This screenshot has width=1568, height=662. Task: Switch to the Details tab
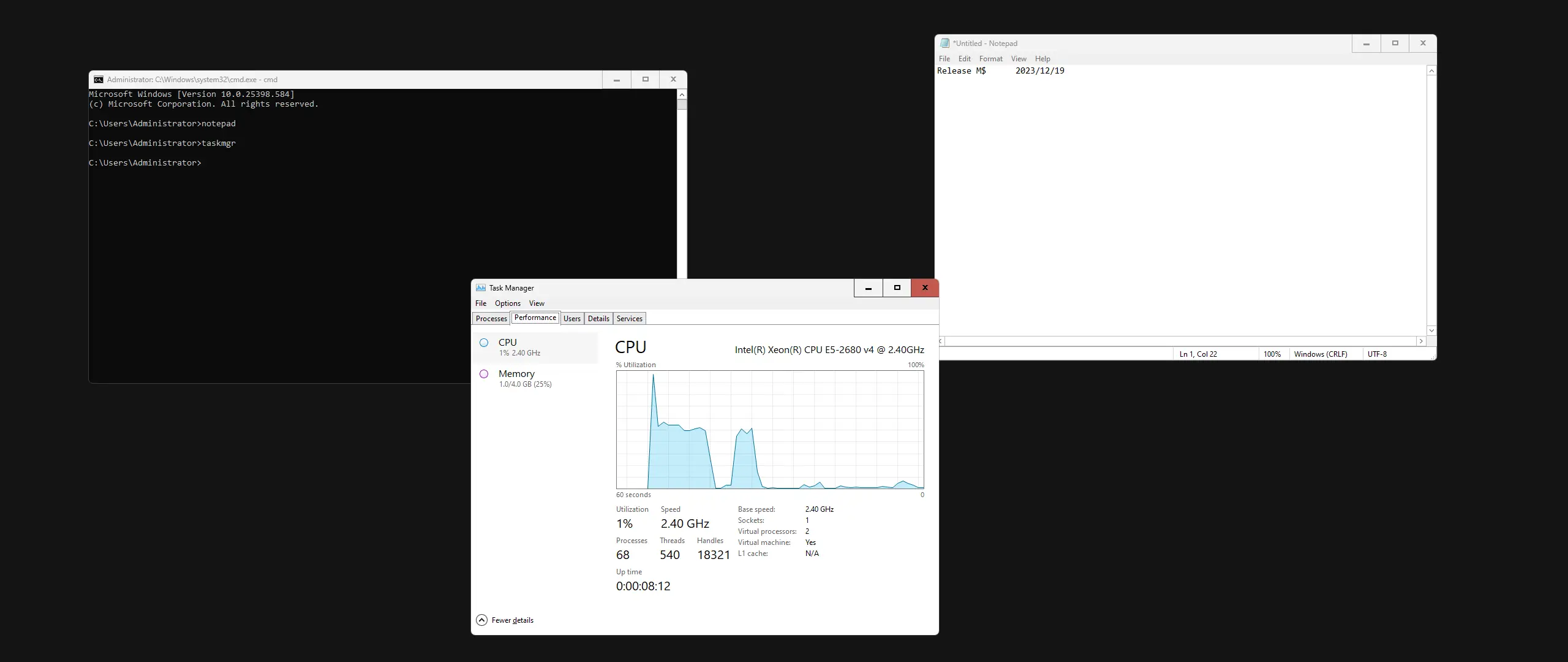[x=598, y=319]
